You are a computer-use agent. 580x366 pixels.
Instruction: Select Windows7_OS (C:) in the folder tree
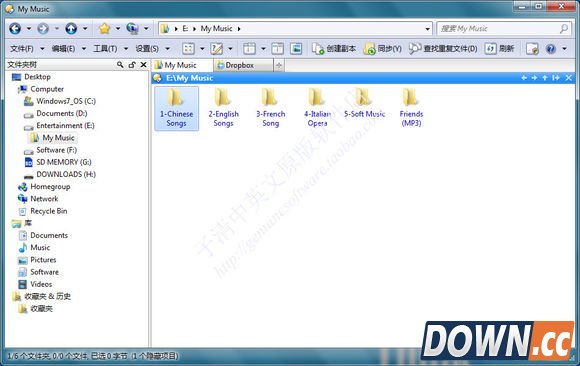point(66,101)
